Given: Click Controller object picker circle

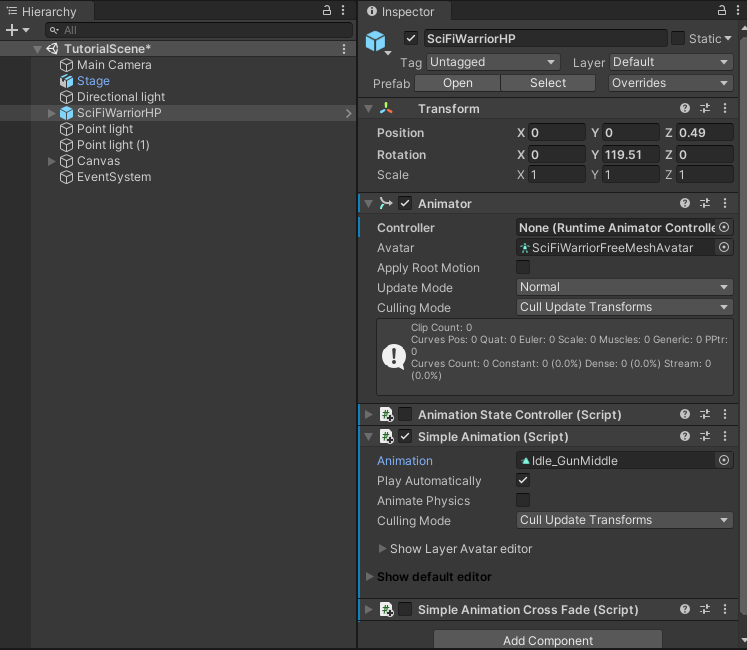Looking at the screenshot, I should coord(724,228).
